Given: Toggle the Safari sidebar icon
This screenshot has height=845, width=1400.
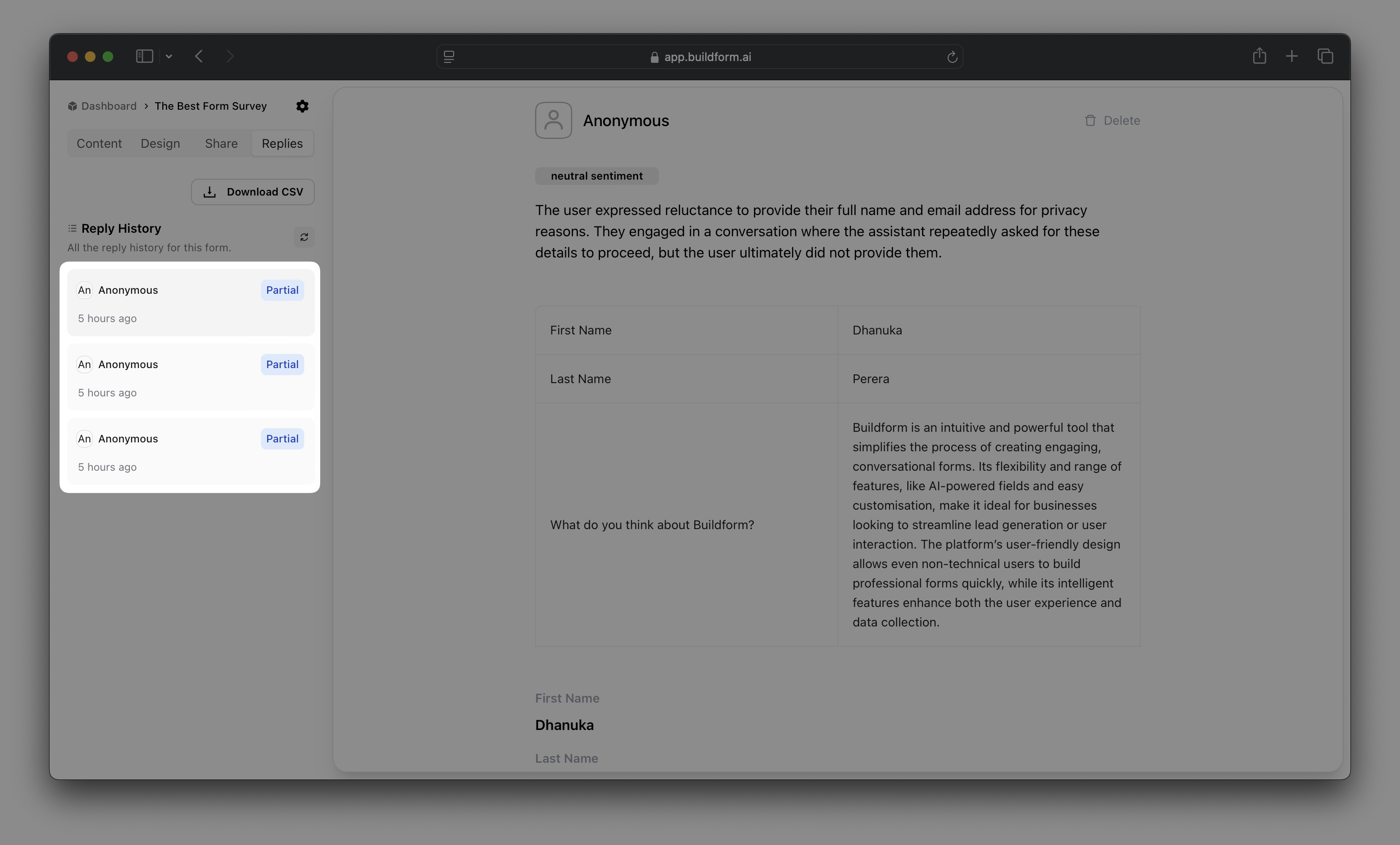Looking at the screenshot, I should [x=144, y=56].
